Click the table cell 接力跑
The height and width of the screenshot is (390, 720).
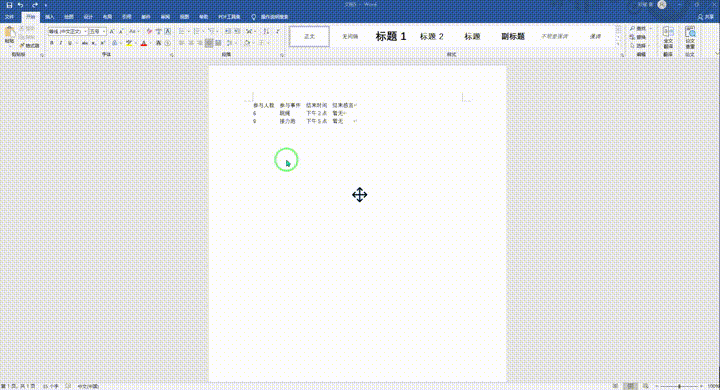287,121
